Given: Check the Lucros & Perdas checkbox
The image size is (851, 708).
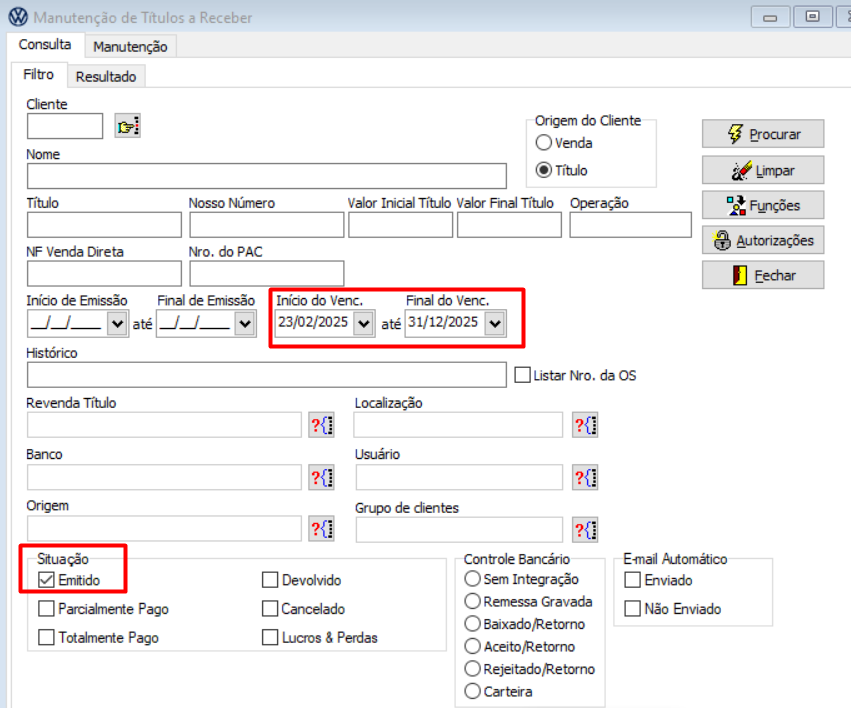Looking at the screenshot, I should [270, 637].
